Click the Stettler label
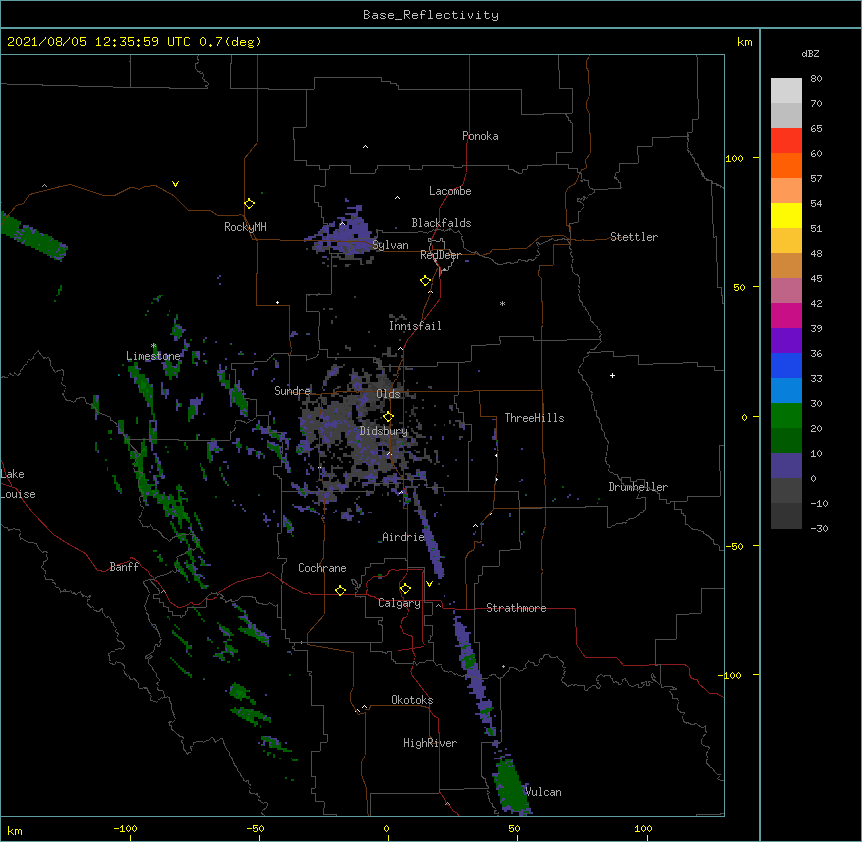Screen dimensions: 862x842 click(634, 237)
